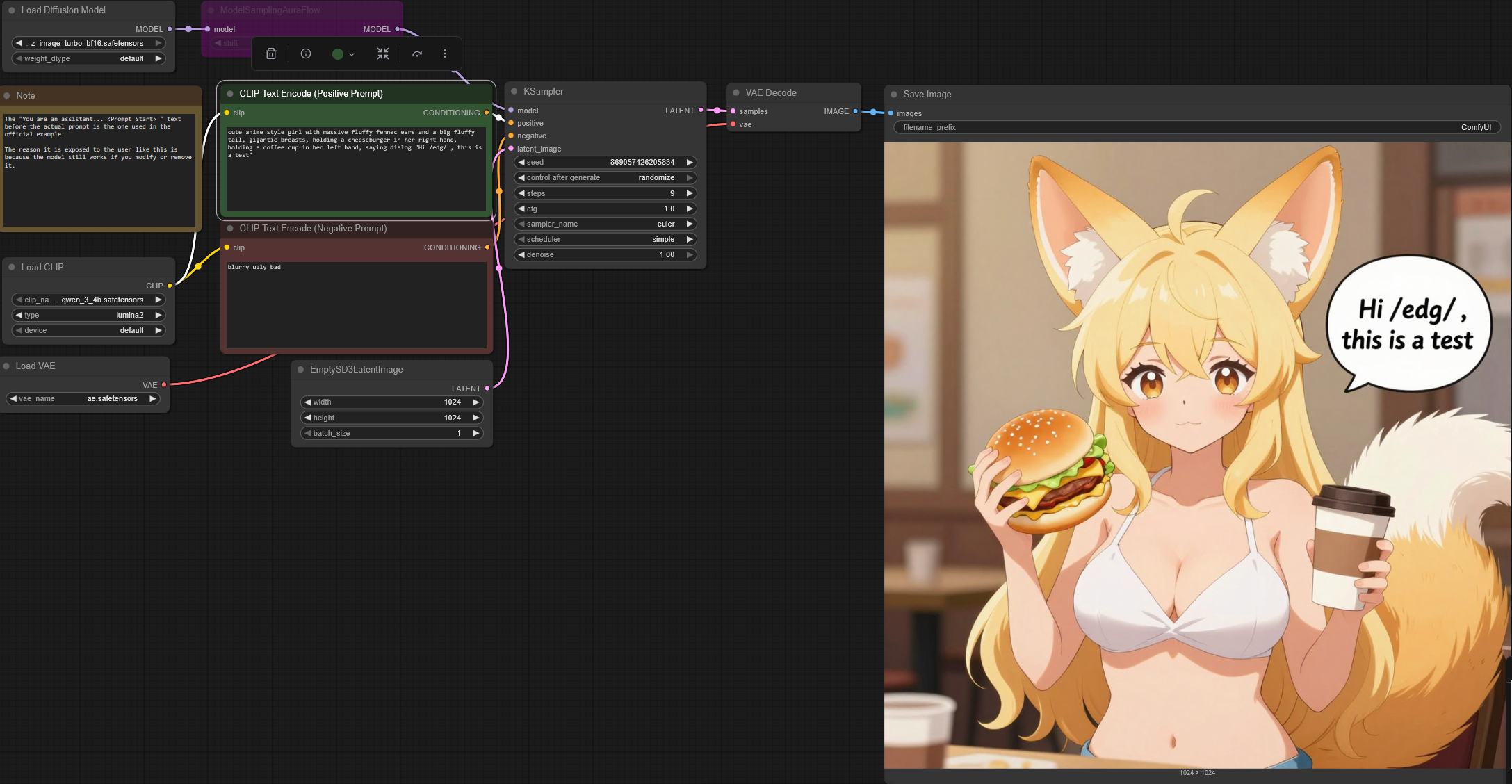Click the CLIP Text Encode (Negative Prompt) title
This screenshot has width=1512, height=784.
pyautogui.click(x=313, y=228)
